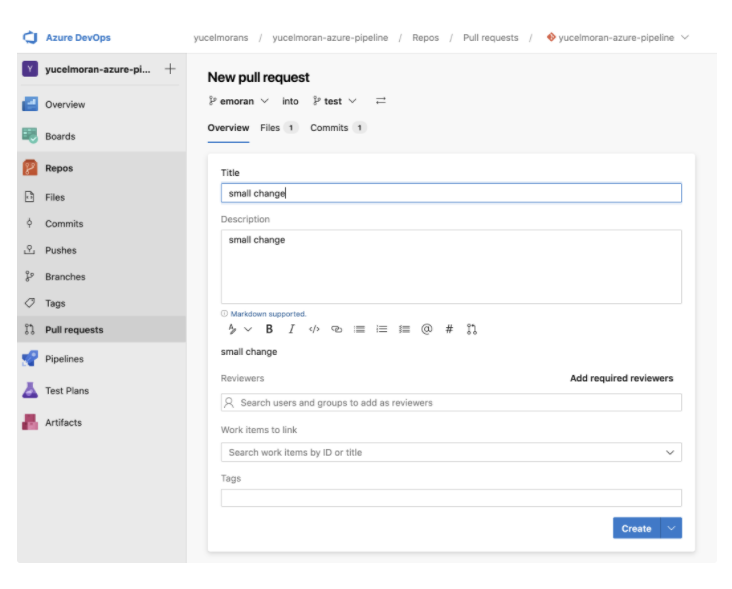Click the Italic formatting icon
This screenshot has width=732, height=589.
[291, 329]
